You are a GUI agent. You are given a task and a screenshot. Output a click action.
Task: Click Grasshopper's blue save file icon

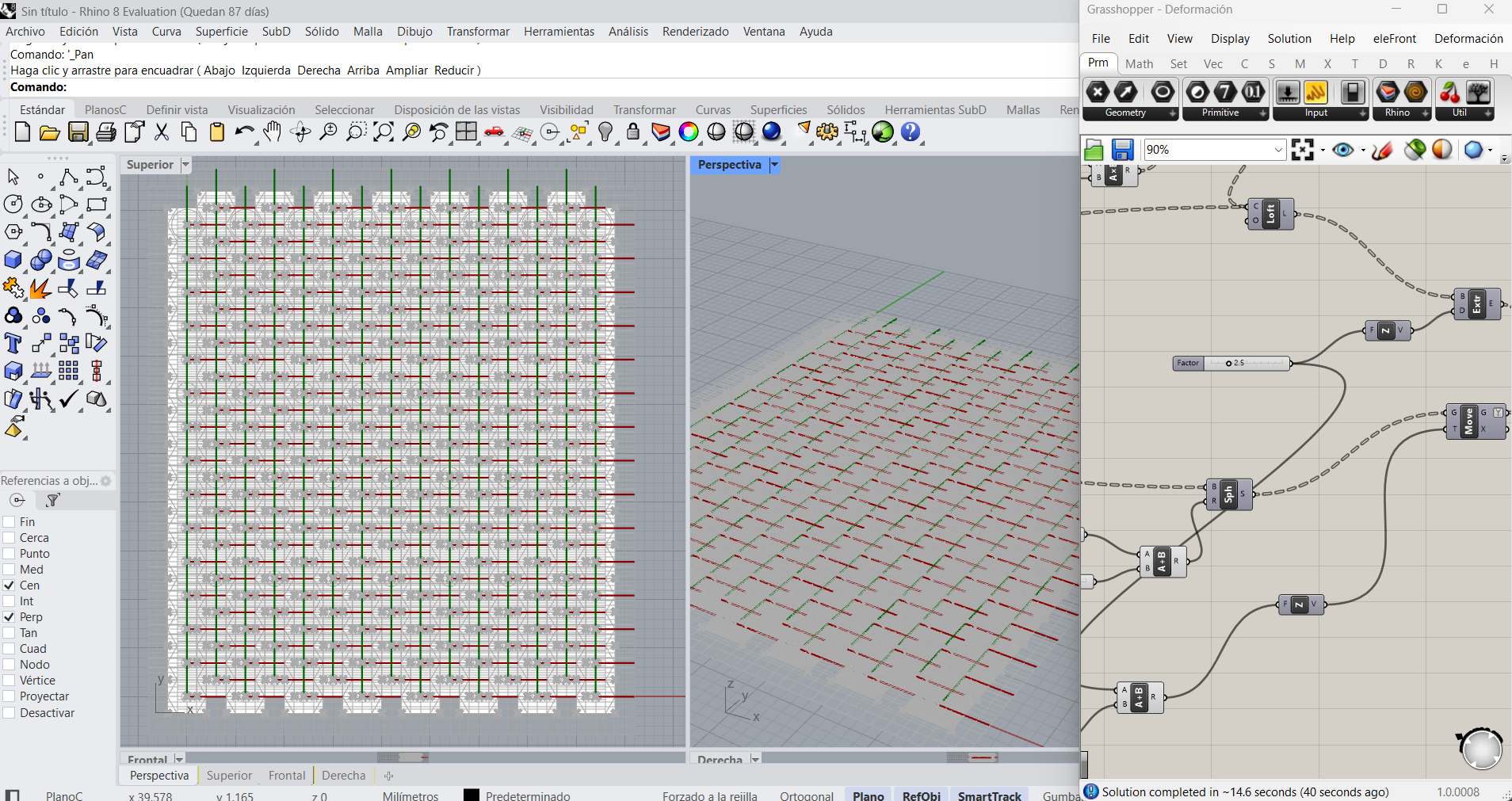(1122, 150)
